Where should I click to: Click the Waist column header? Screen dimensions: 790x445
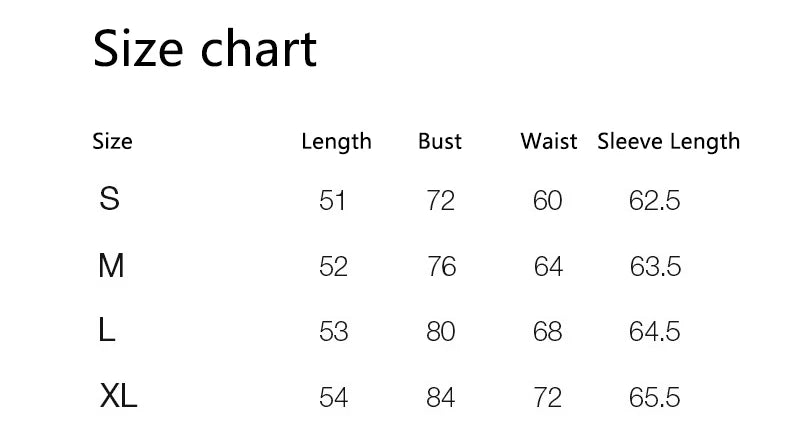click(x=549, y=141)
